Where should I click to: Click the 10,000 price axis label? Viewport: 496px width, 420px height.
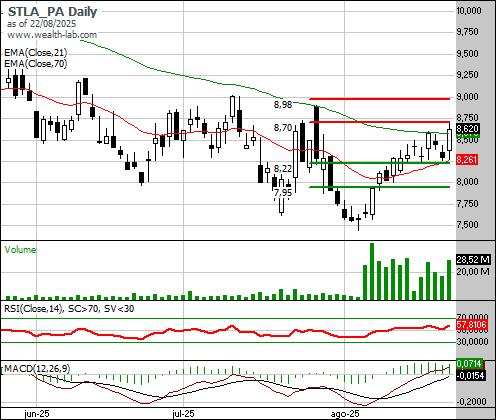469,11
